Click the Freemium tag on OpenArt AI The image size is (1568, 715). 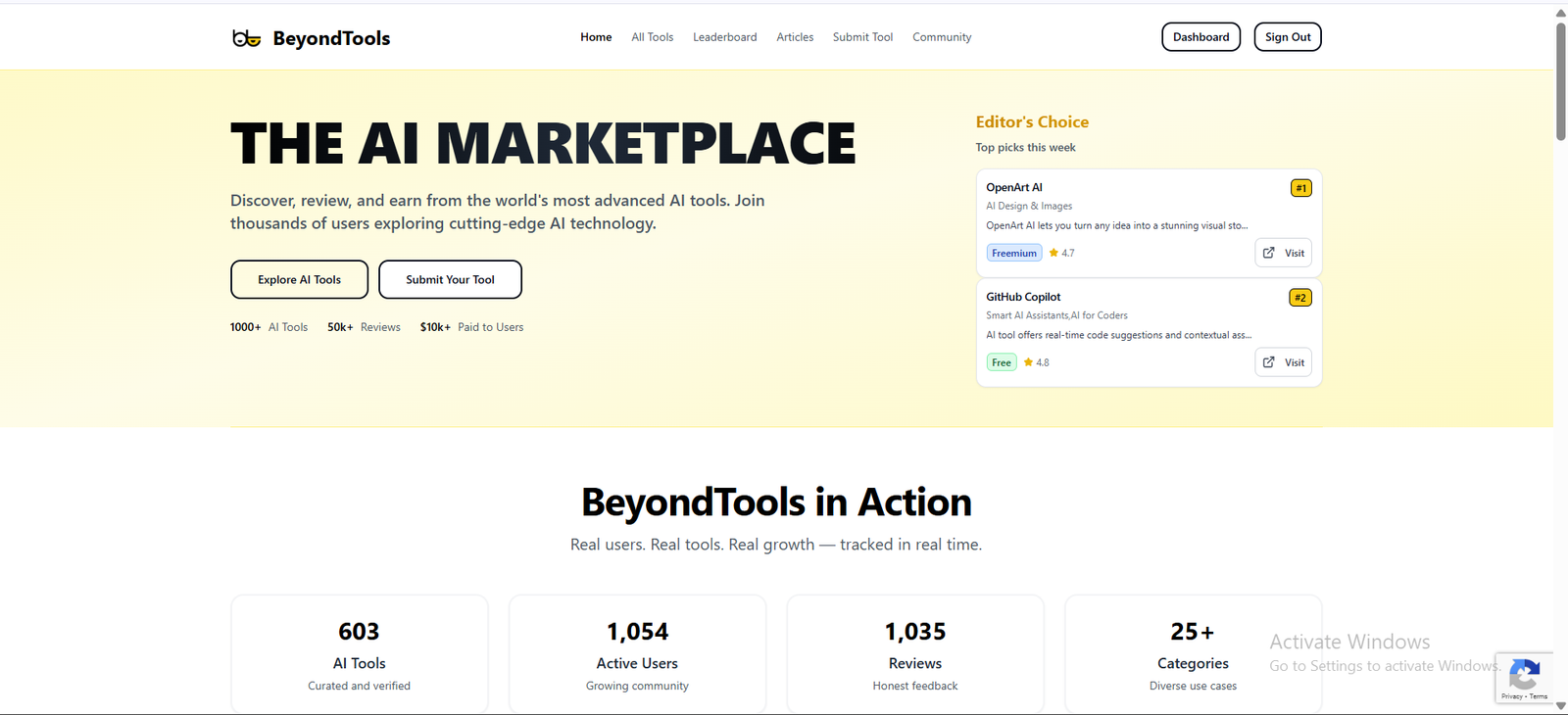(1013, 253)
